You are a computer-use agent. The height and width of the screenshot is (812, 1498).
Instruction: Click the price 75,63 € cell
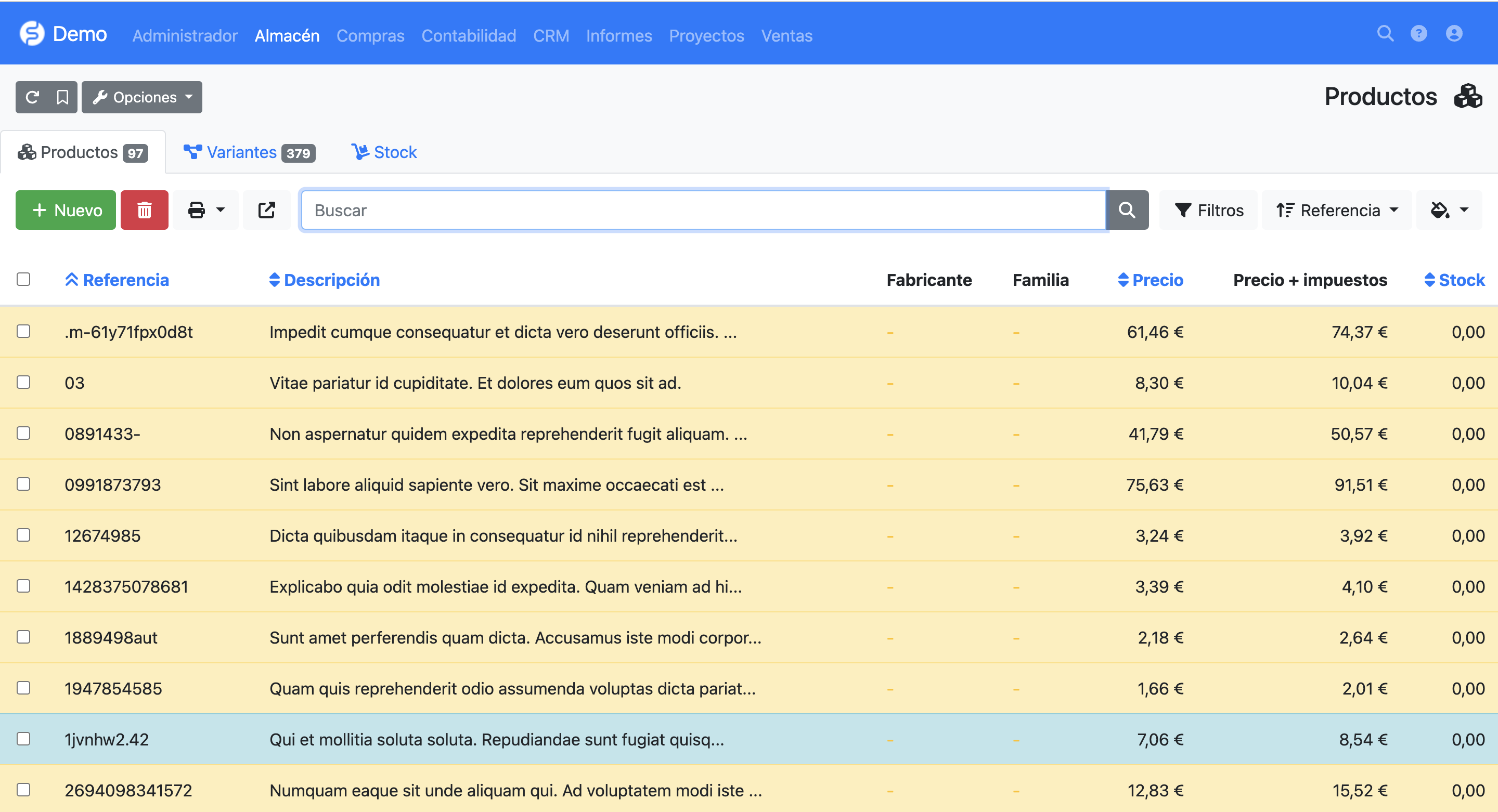click(1154, 485)
